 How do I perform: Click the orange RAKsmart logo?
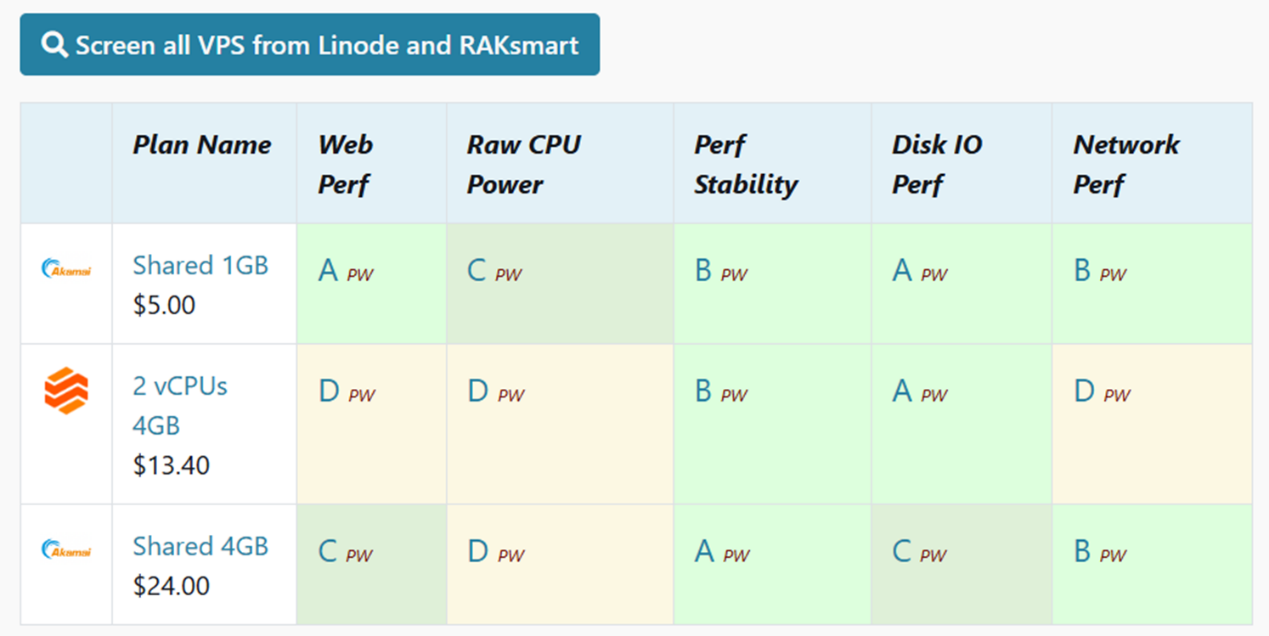[66, 390]
